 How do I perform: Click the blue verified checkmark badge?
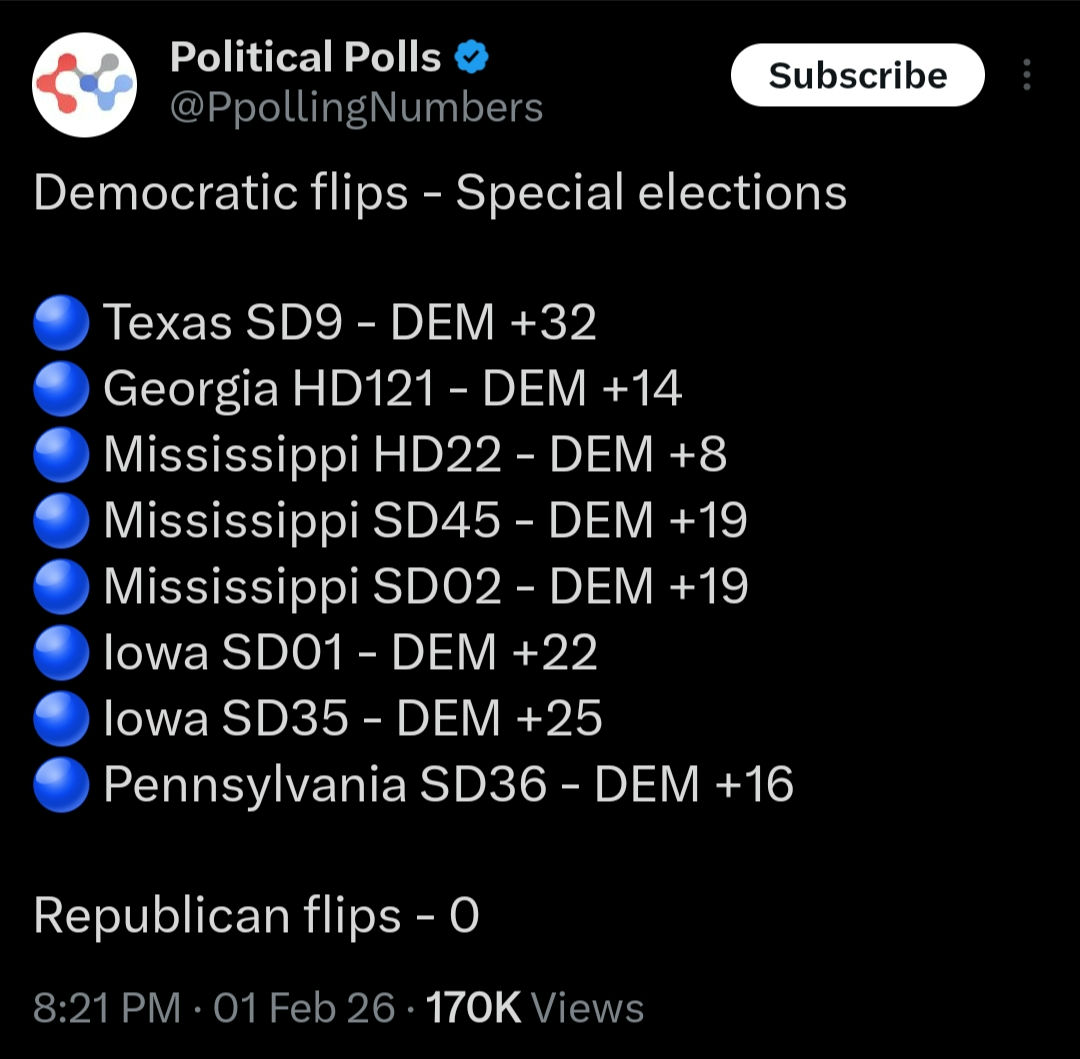click(x=472, y=58)
